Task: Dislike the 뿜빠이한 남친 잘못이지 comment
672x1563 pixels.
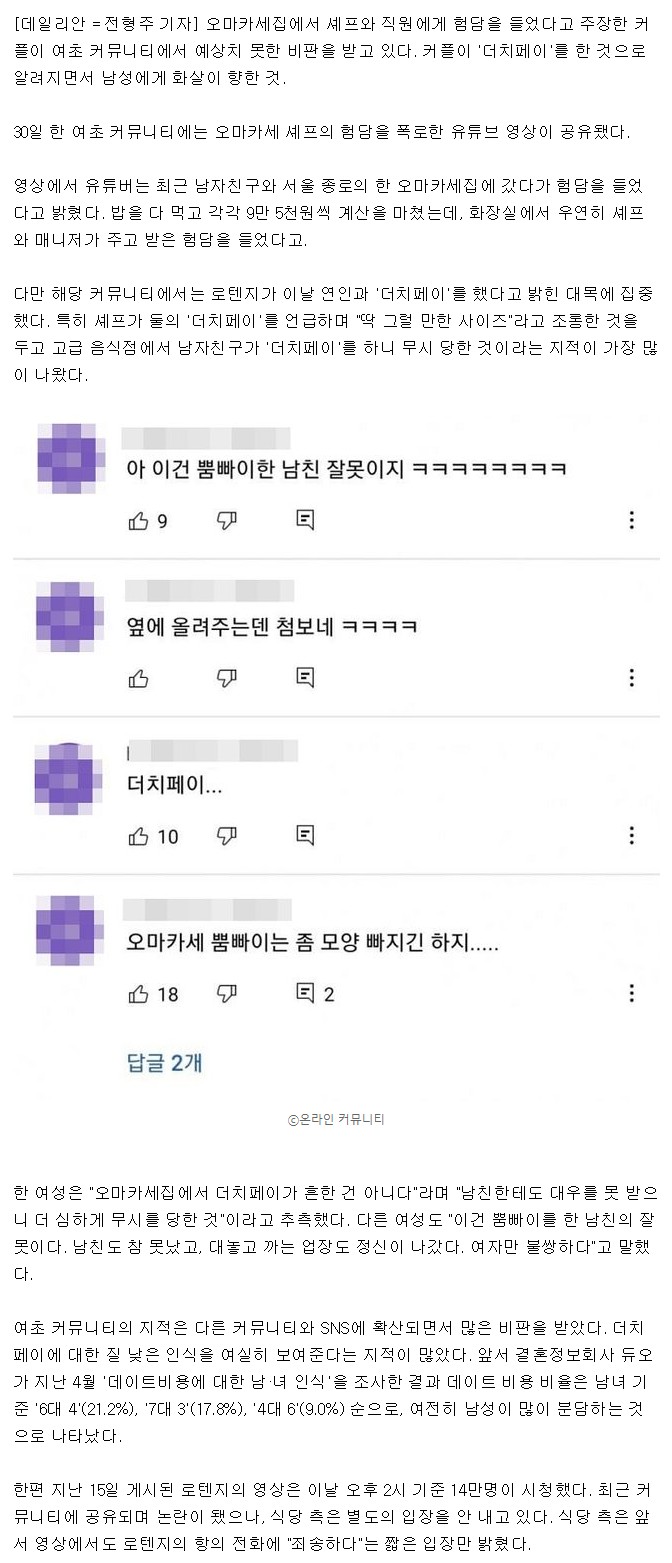Action: point(227,520)
